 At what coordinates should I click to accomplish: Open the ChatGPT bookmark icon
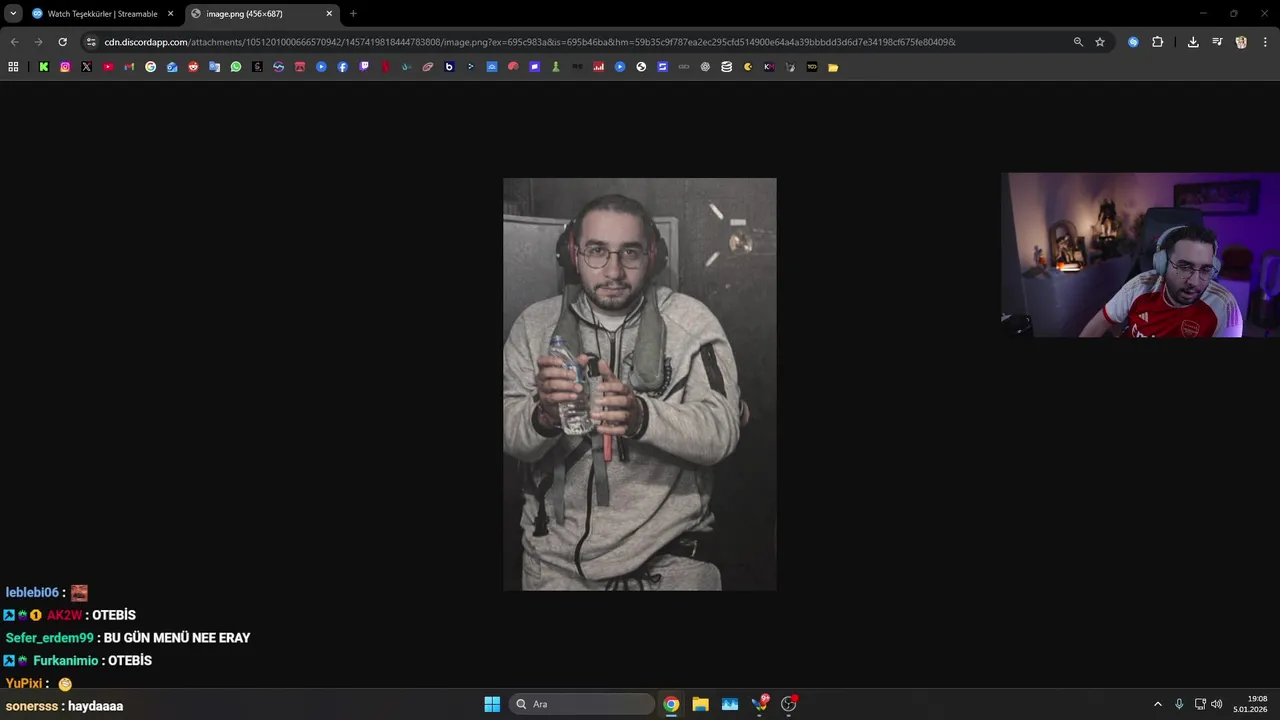pyautogui.click(x=705, y=67)
